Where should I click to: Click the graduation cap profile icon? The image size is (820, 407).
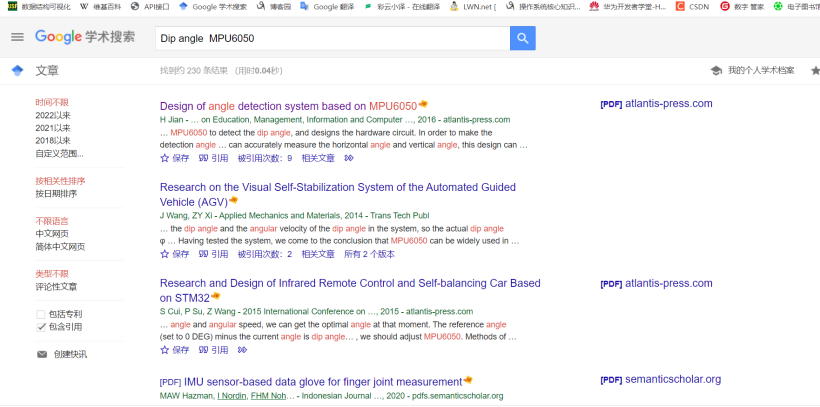click(x=716, y=71)
